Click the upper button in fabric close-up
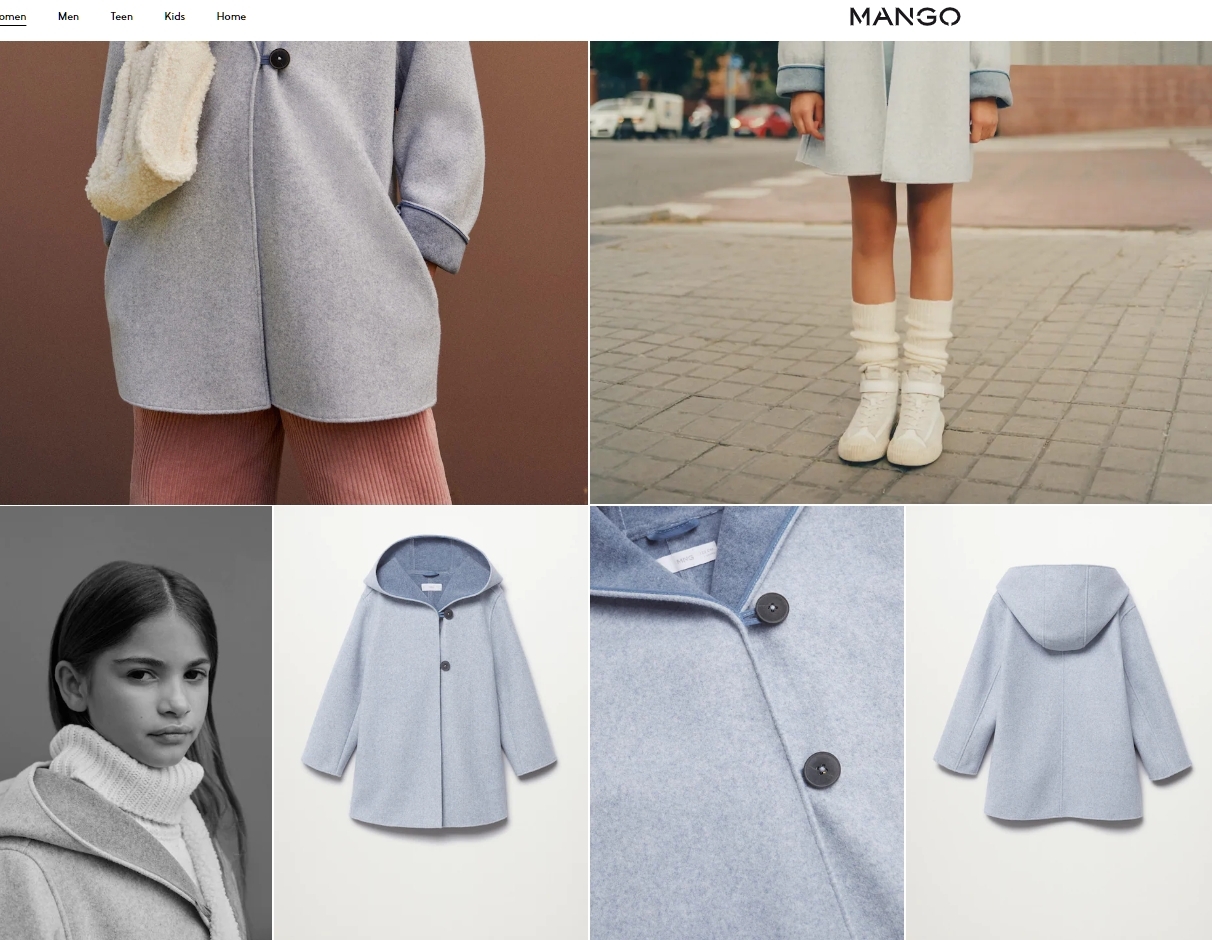This screenshot has height=940, width=1212. (x=770, y=608)
